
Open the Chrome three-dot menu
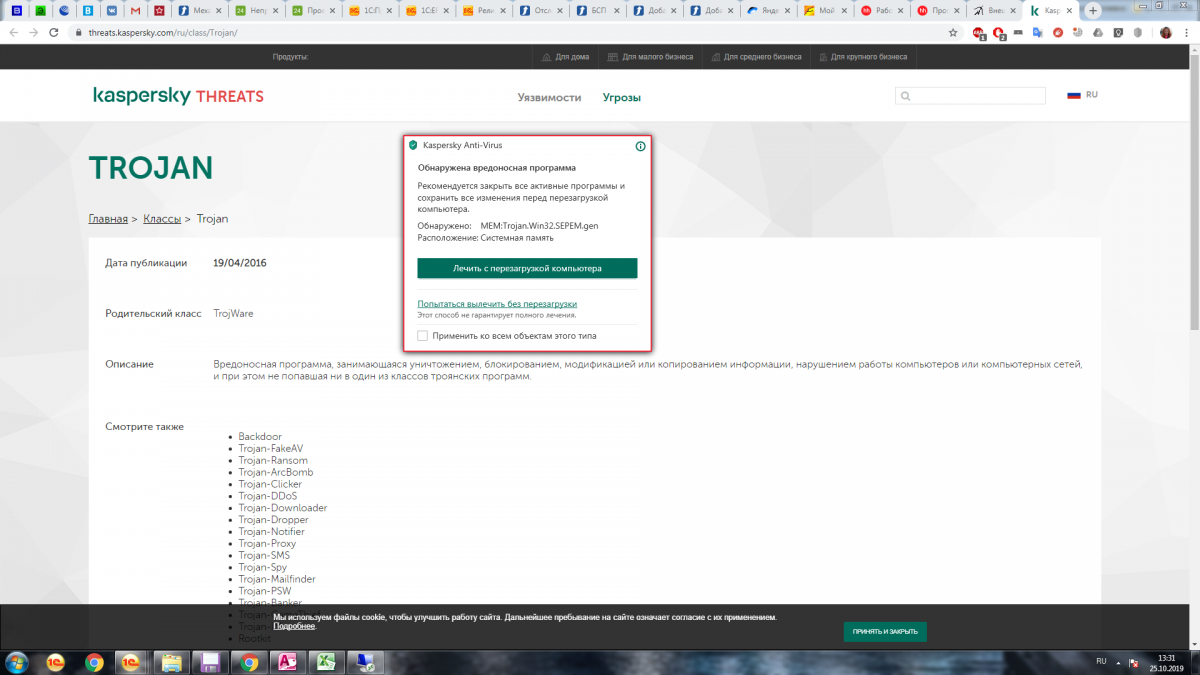click(1188, 32)
